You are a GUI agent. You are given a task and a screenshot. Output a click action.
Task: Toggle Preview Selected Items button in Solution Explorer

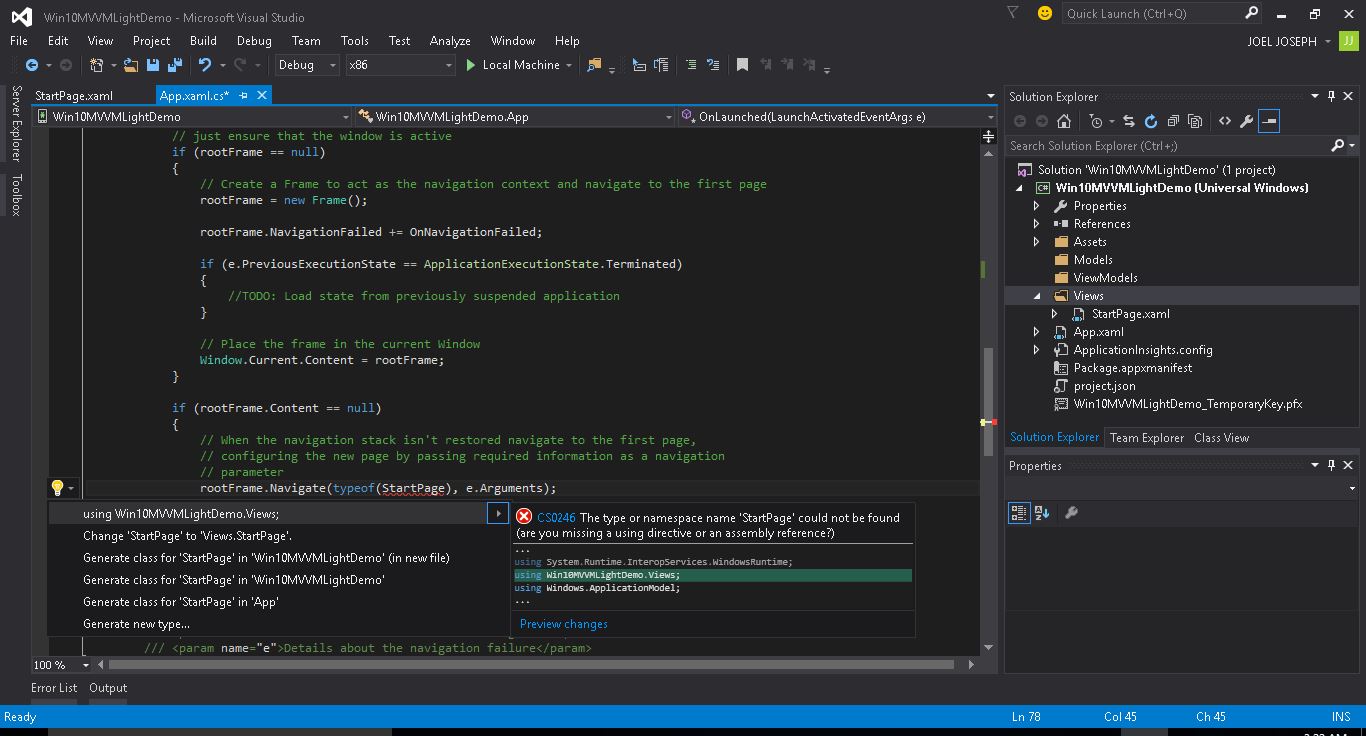(1269, 121)
